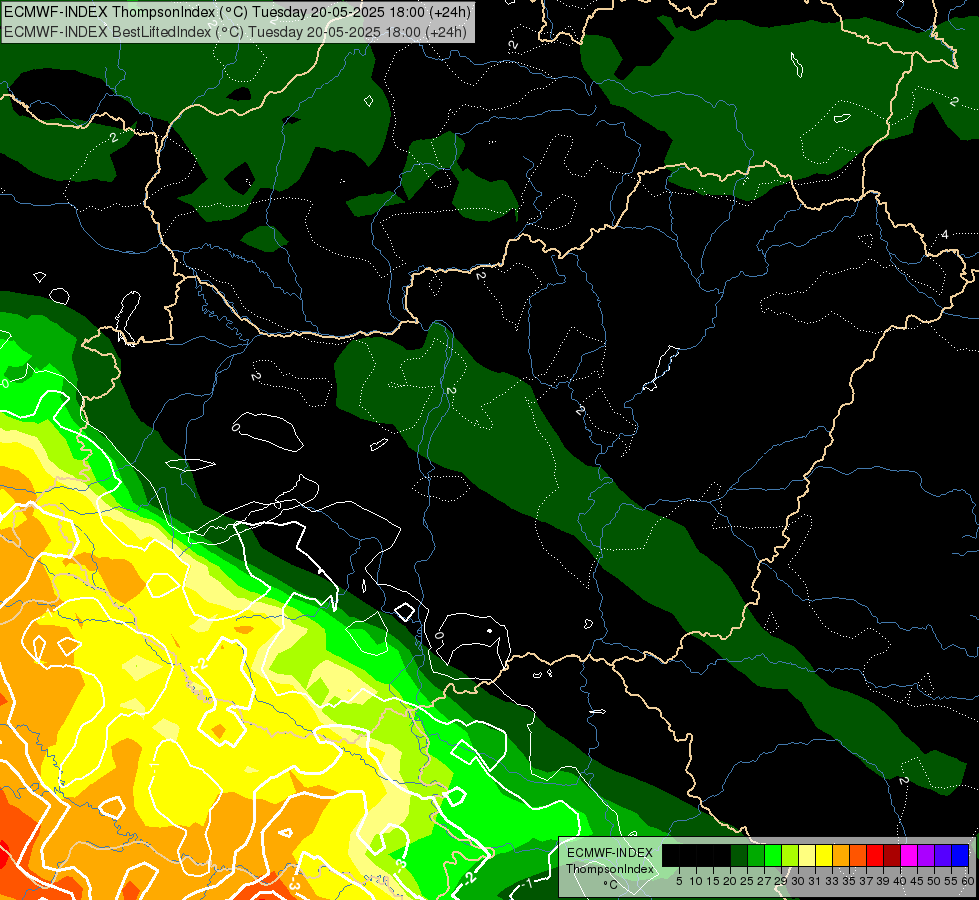Pick the pale yellow 30–31 legend swatch
The width and height of the screenshot is (979, 900).
click(x=807, y=855)
